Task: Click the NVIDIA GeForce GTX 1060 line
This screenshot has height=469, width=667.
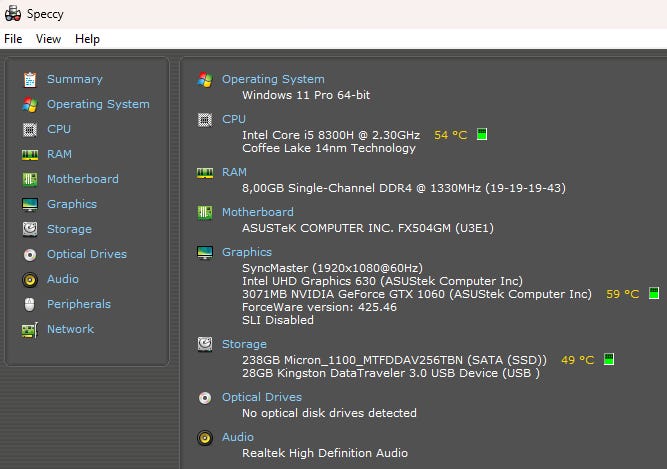Action: 417,294
